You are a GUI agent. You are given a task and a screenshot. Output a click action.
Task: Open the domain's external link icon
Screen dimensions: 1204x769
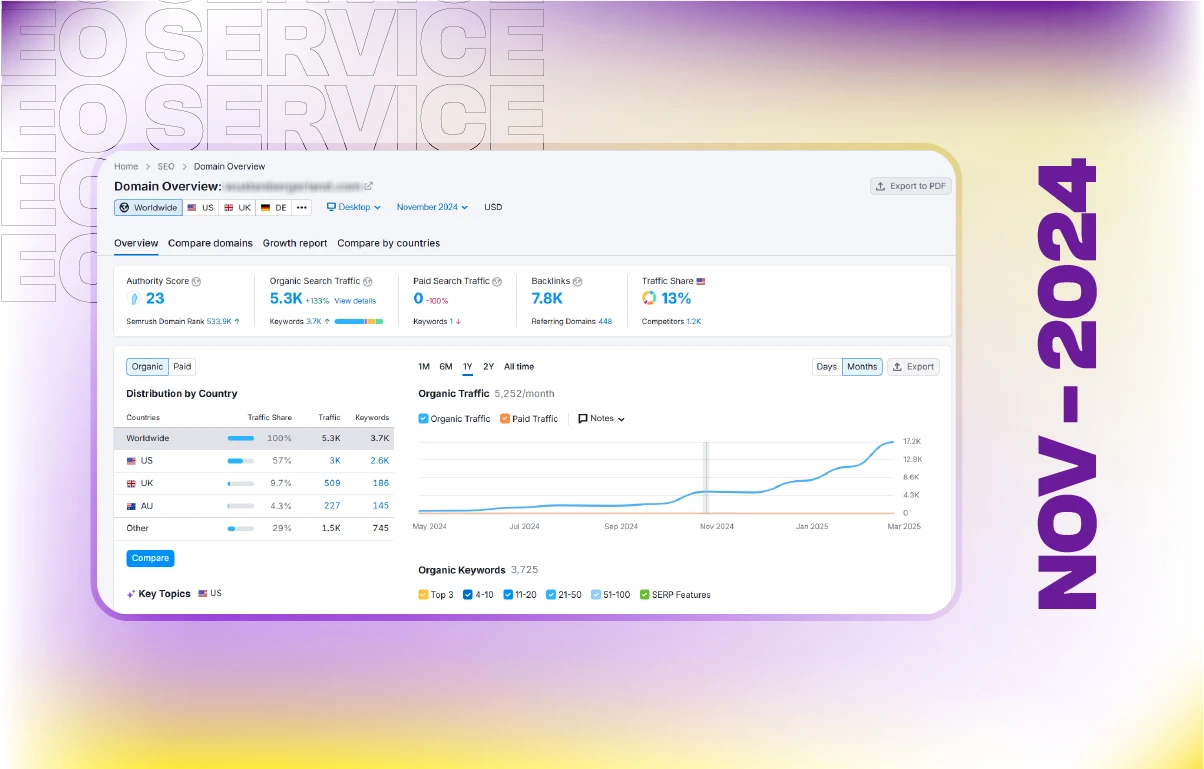click(x=369, y=186)
